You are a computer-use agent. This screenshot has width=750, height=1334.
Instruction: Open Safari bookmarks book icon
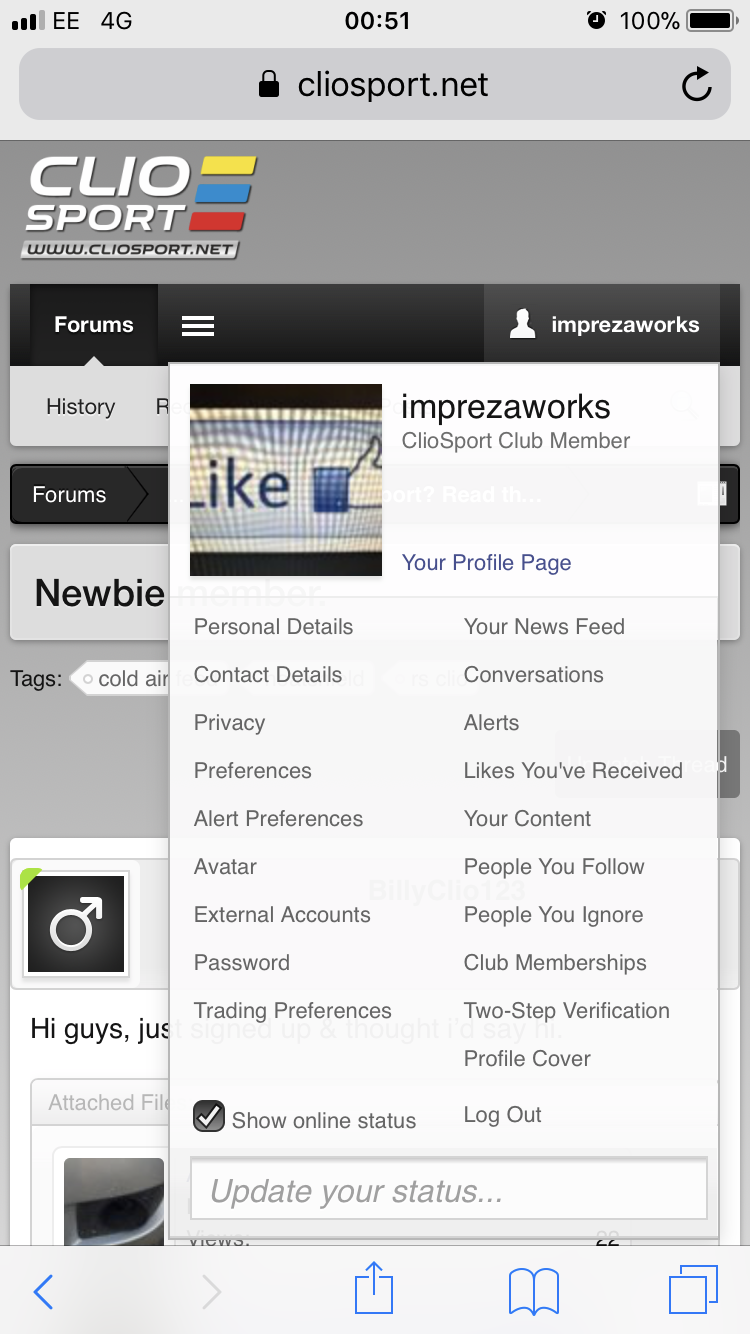(533, 1292)
